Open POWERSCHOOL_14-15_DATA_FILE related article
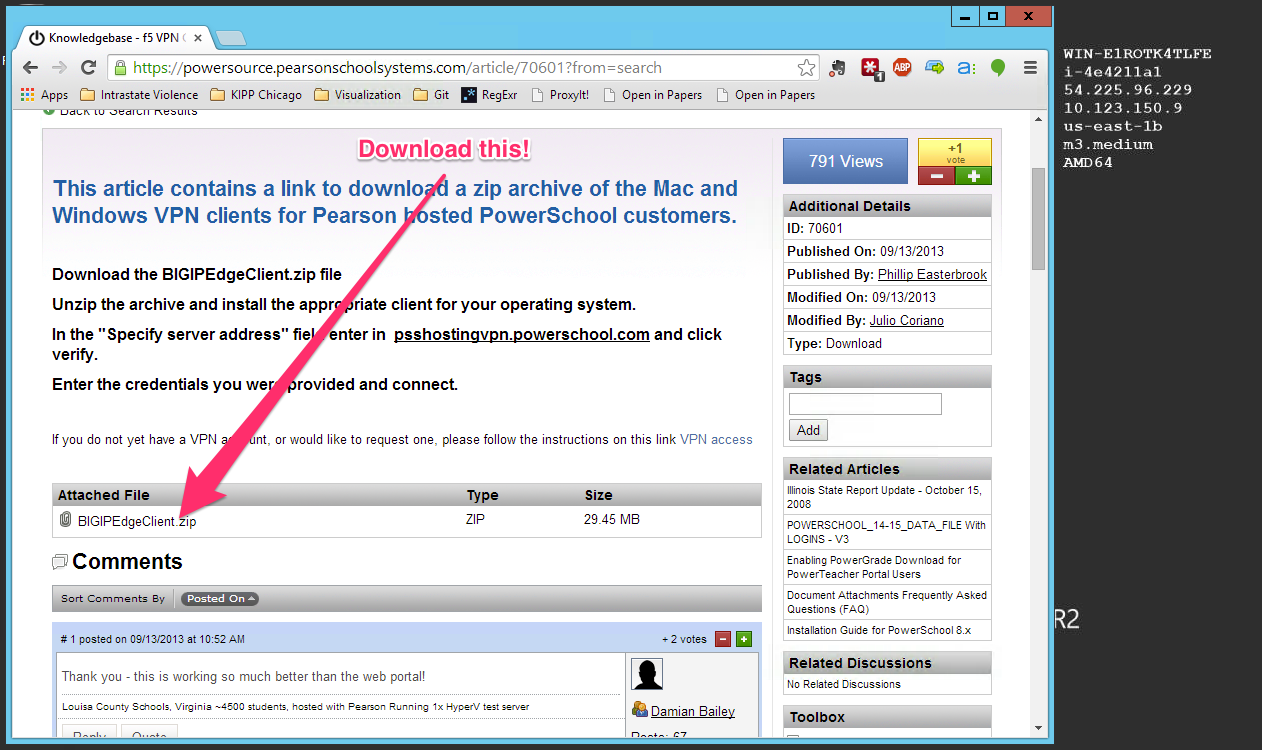Viewport: 1262px width, 750px height. [x=886, y=532]
